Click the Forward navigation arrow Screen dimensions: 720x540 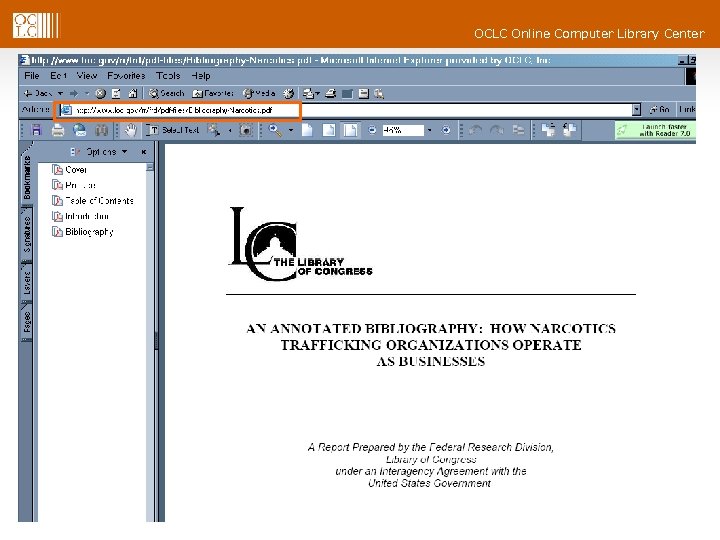73,94
